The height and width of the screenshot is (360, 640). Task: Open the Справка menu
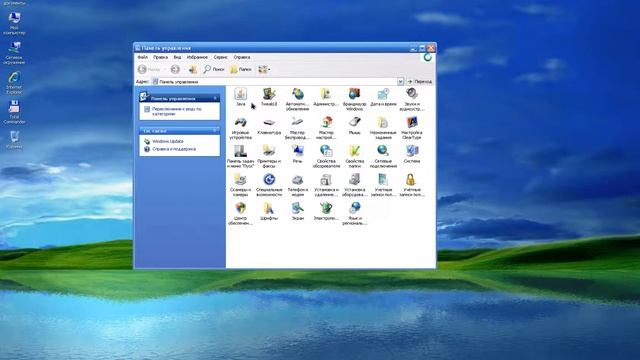click(242, 57)
